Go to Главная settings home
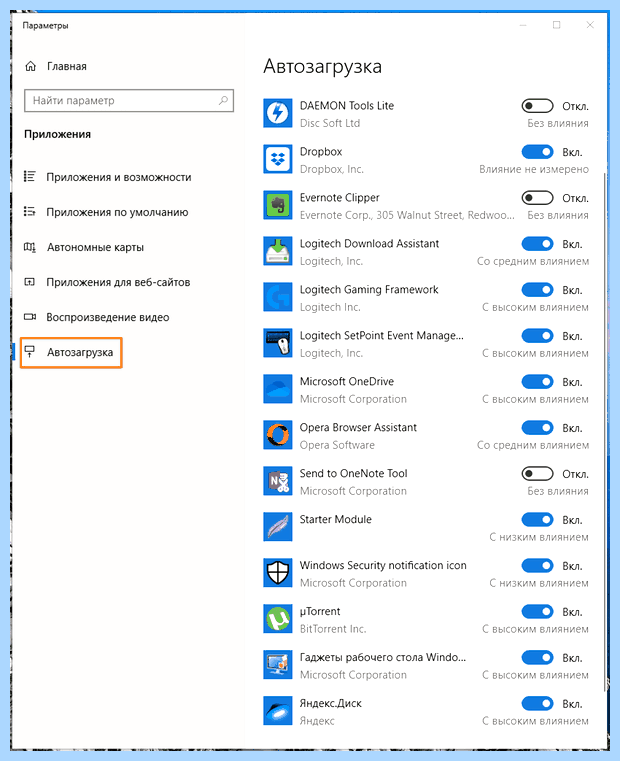 tap(67, 66)
